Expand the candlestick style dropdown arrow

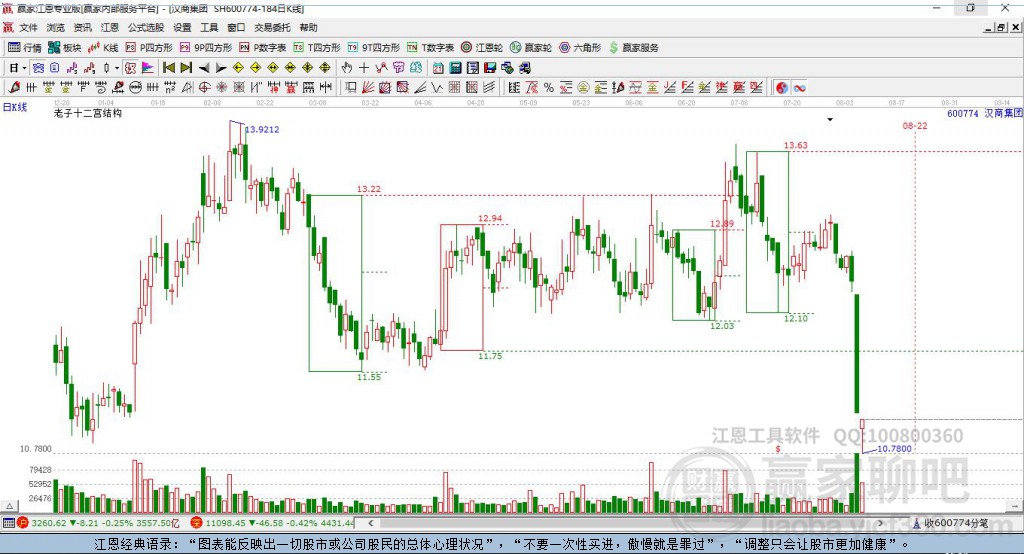[117, 68]
